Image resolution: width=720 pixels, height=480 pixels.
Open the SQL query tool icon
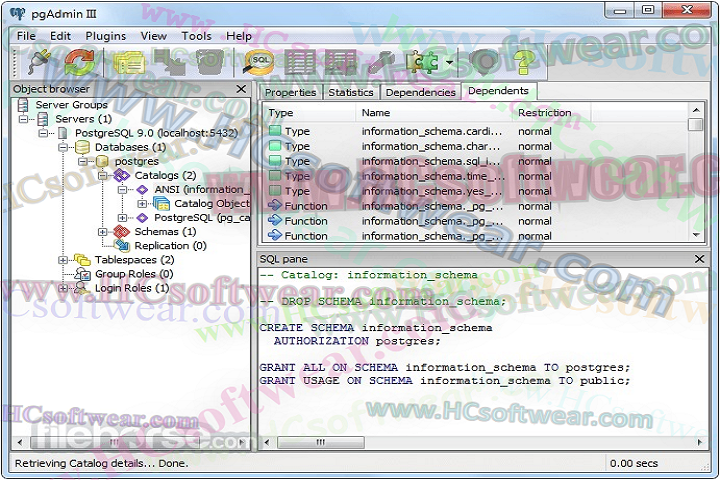(259, 62)
